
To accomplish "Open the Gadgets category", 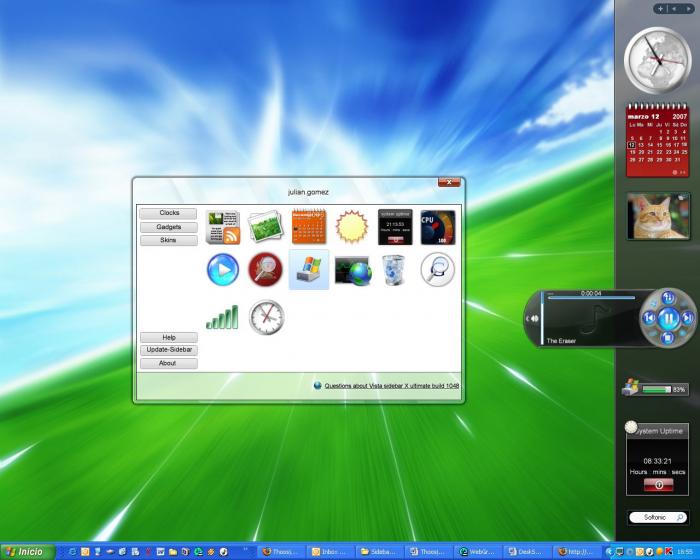I will tap(168, 227).
